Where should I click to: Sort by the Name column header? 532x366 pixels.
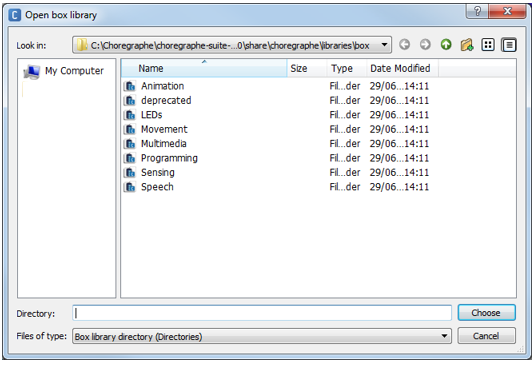pos(204,68)
